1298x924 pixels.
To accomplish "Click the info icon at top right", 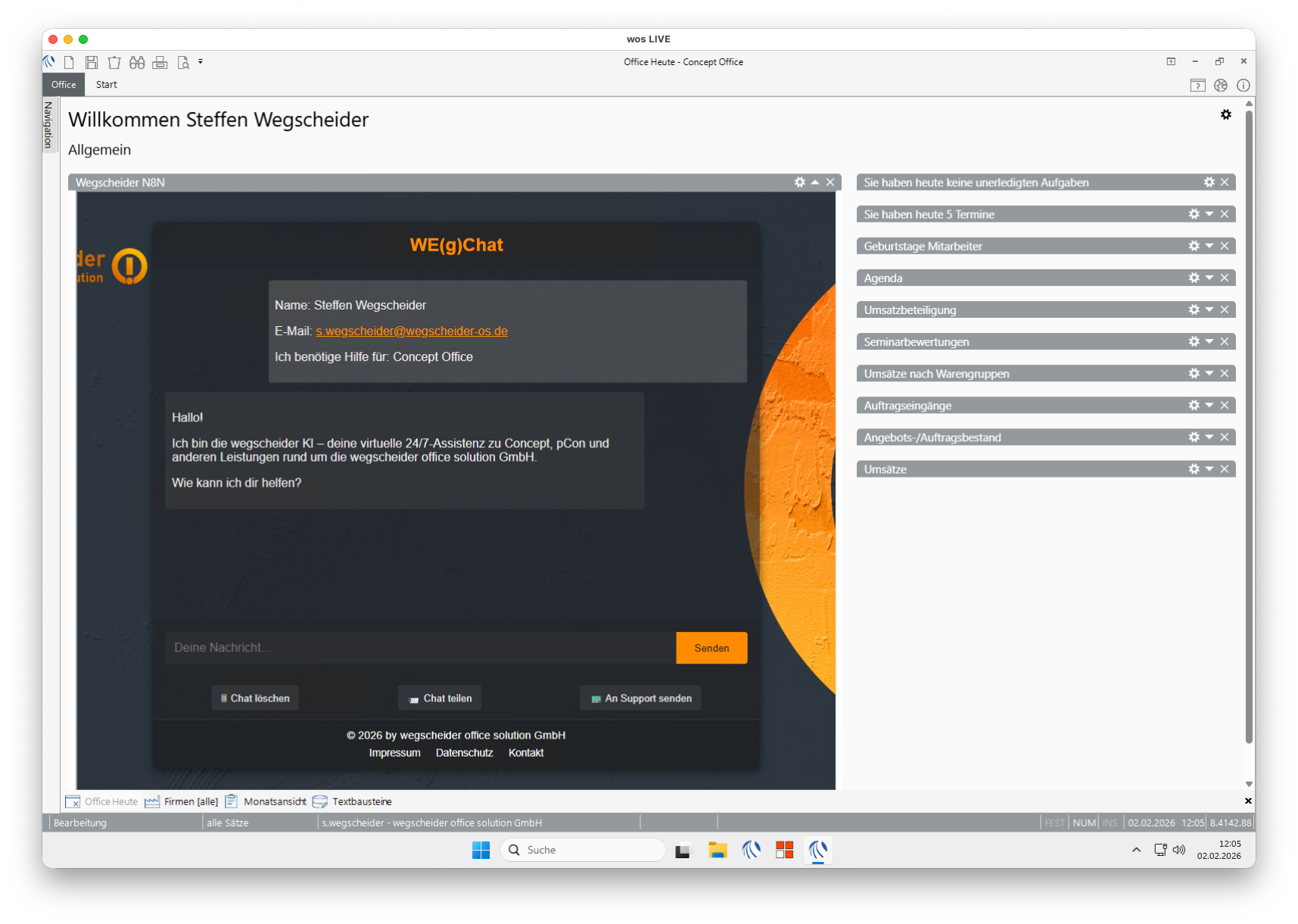I will click(x=1243, y=86).
